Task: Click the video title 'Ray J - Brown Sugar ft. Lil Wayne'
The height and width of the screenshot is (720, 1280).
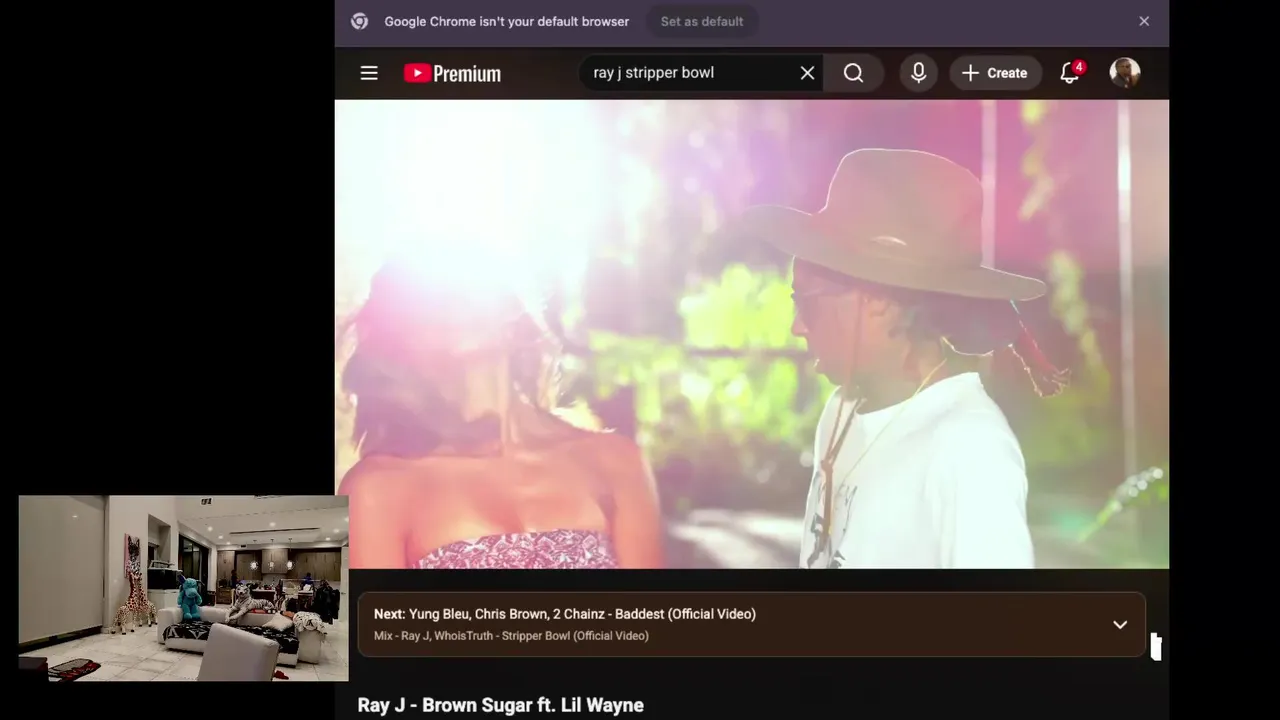Action: point(501,705)
